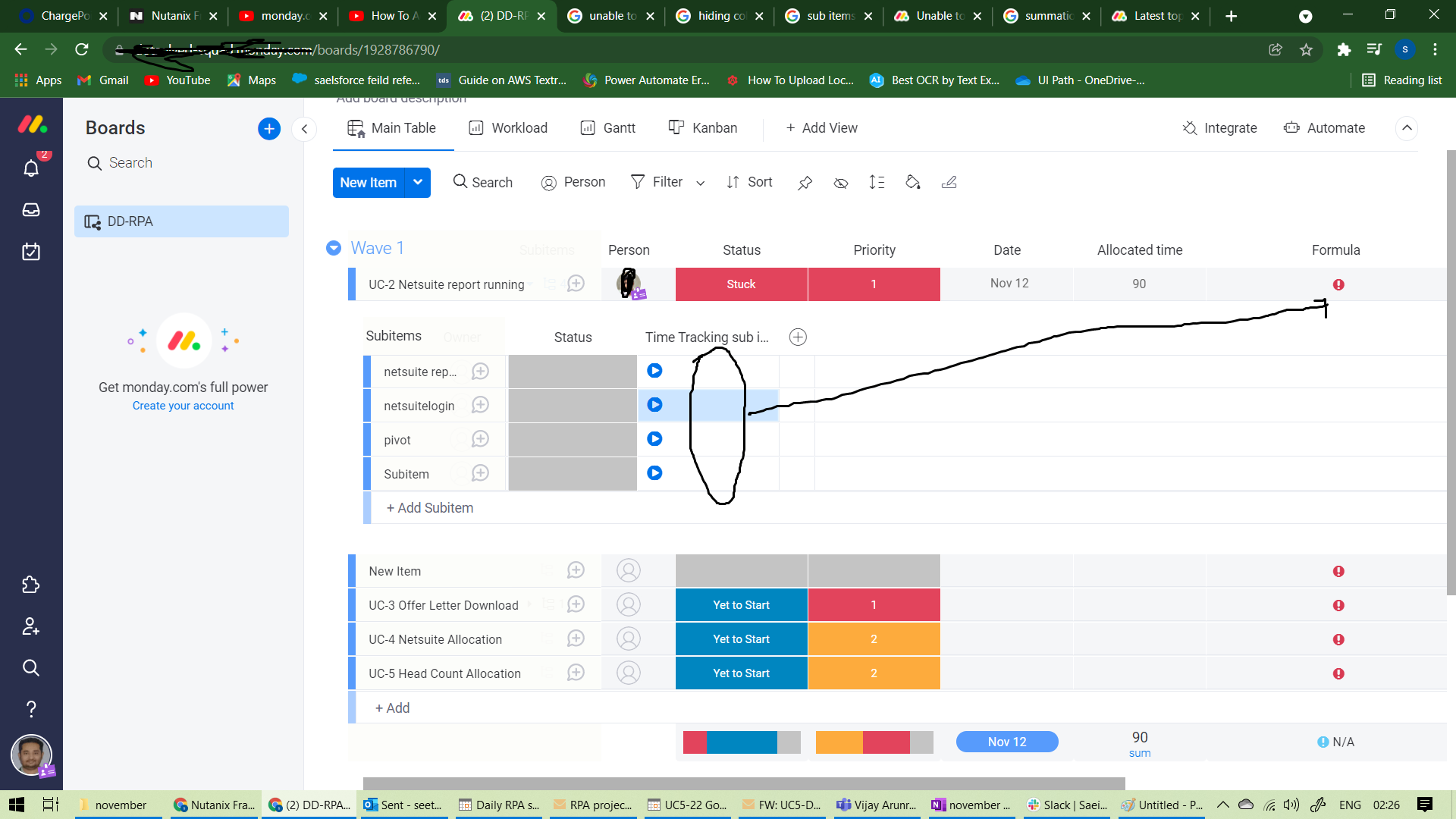1456x819 pixels.
Task: Switch to the Gantt view tab
Action: click(x=608, y=128)
